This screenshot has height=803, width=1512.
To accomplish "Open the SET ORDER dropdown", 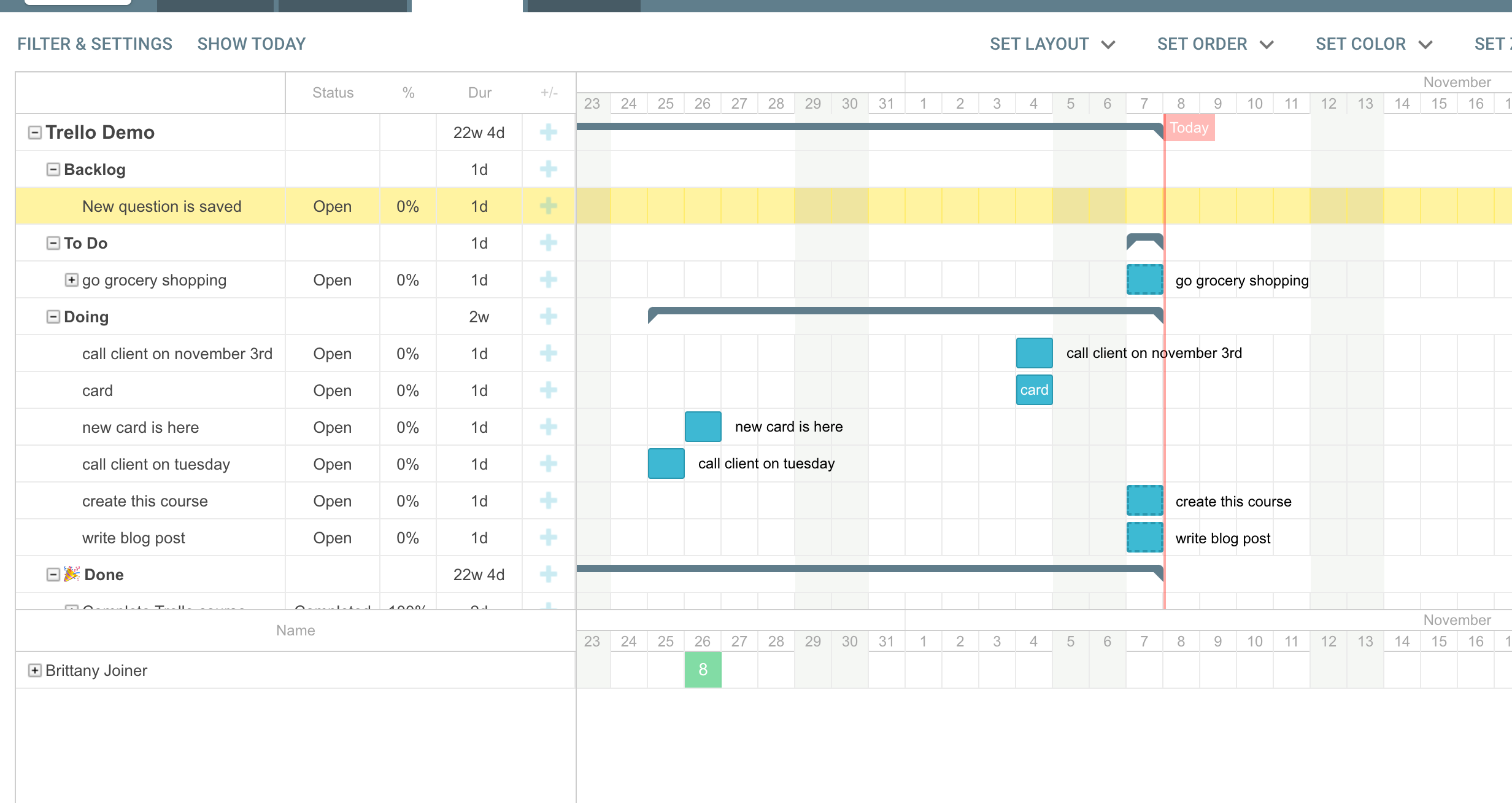I will pyautogui.click(x=1214, y=44).
